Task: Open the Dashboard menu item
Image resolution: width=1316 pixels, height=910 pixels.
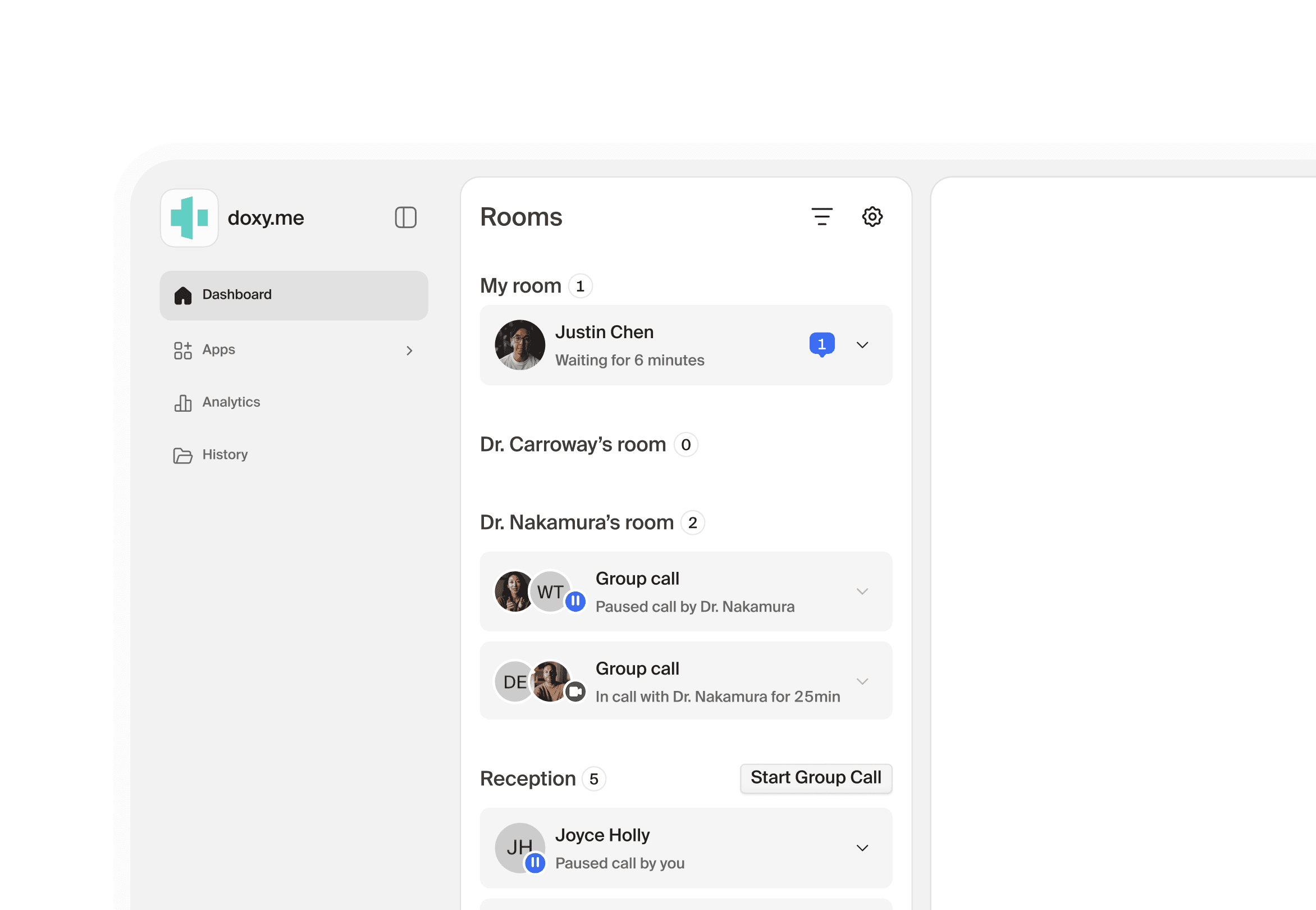Action: 294,295
